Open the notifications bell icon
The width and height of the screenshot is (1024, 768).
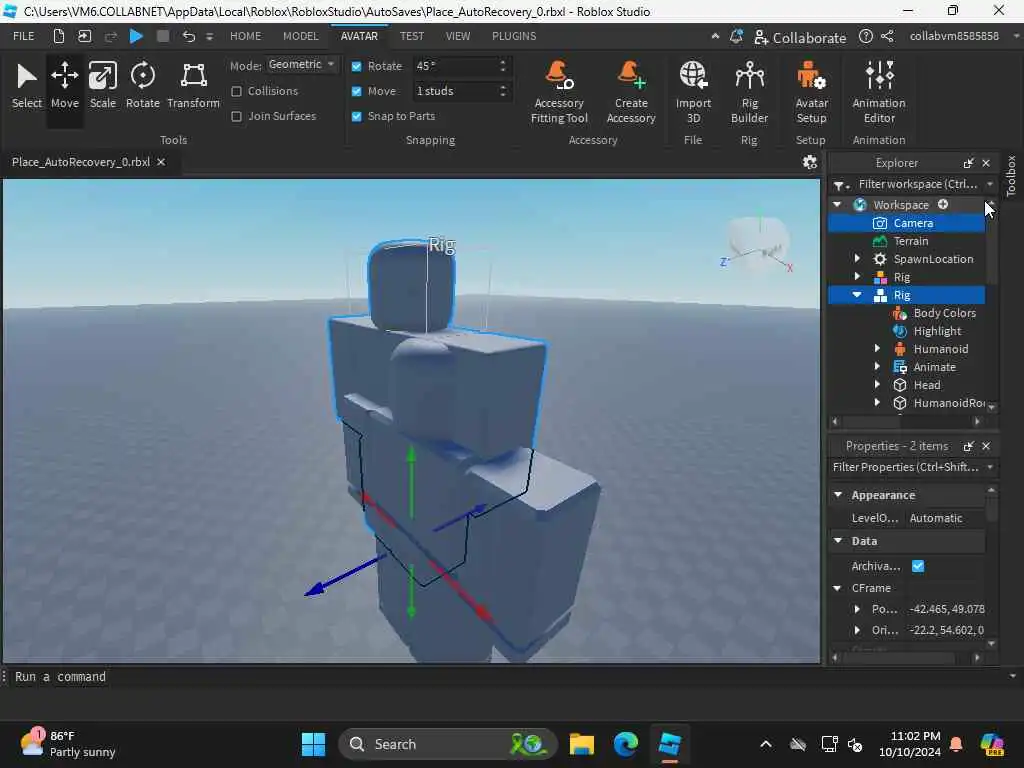pyautogui.click(x=736, y=37)
